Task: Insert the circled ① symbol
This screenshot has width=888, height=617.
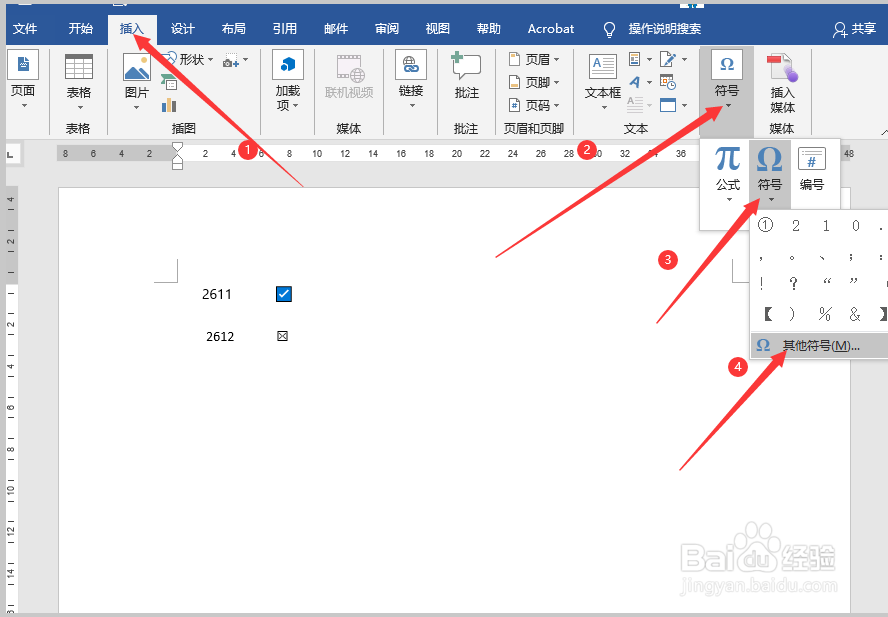Action: click(765, 225)
